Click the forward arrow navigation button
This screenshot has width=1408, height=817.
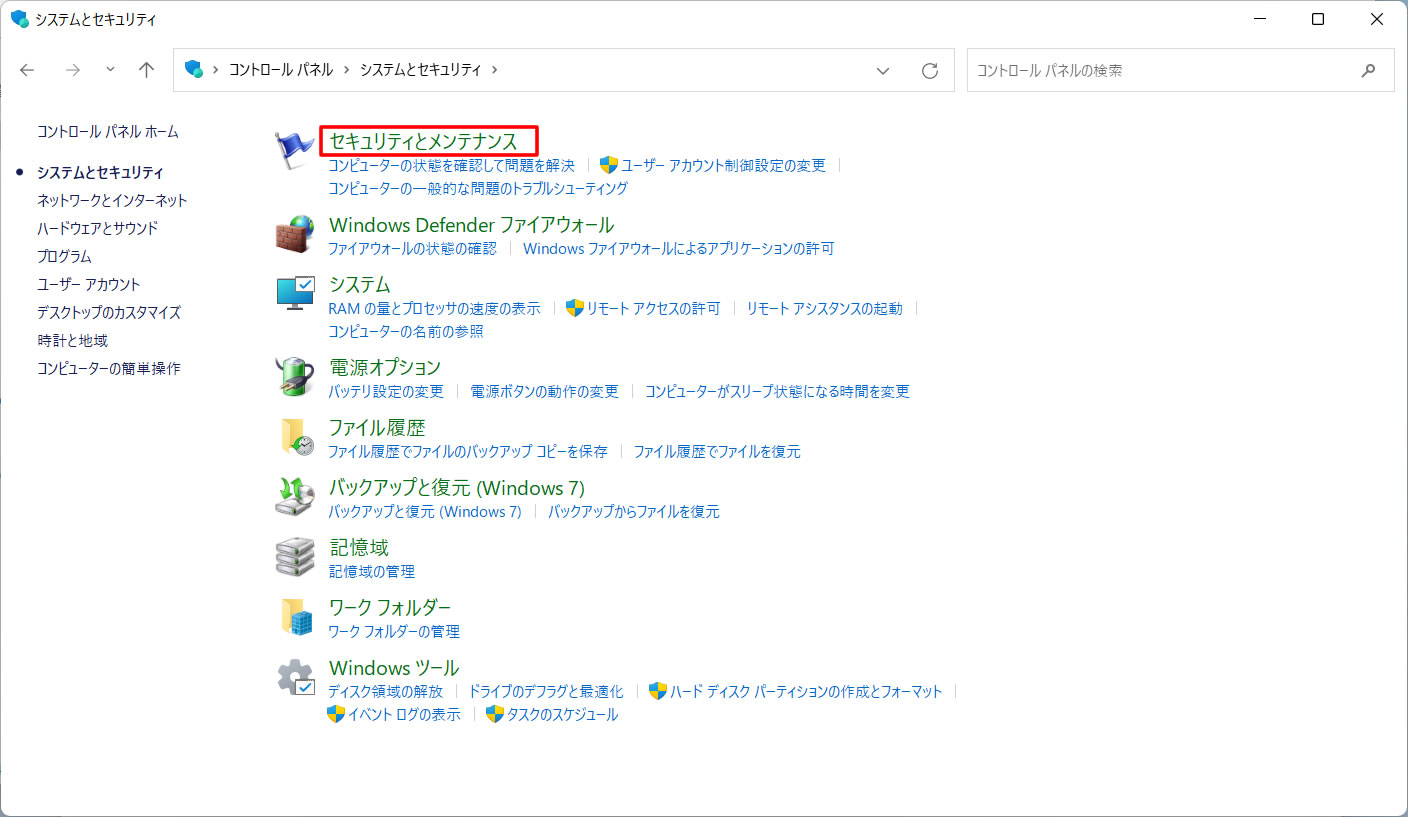click(x=72, y=70)
